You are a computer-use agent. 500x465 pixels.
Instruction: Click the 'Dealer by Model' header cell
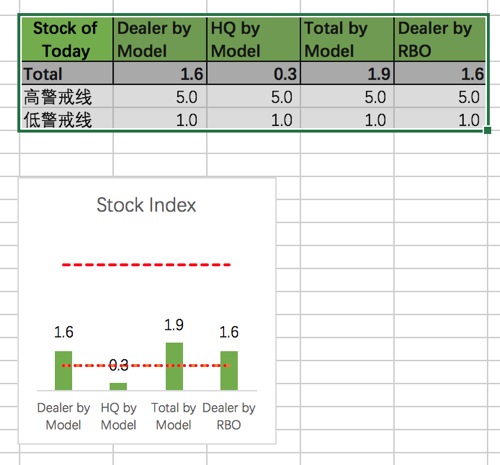point(160,39)
